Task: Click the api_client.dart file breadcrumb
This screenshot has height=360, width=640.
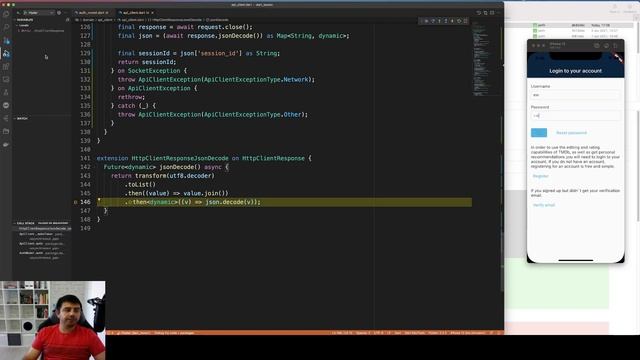Action: pos(132,20)
